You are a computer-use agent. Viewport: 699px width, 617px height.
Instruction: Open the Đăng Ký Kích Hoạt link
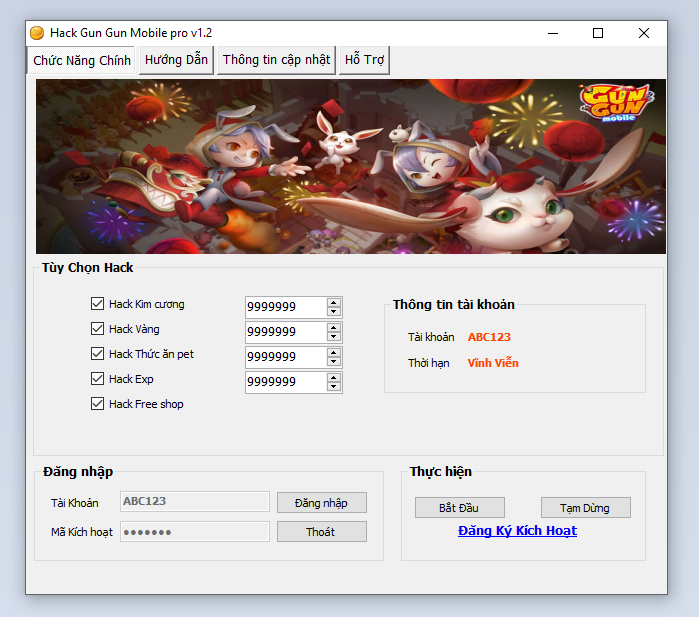click(x=517, y=531)
